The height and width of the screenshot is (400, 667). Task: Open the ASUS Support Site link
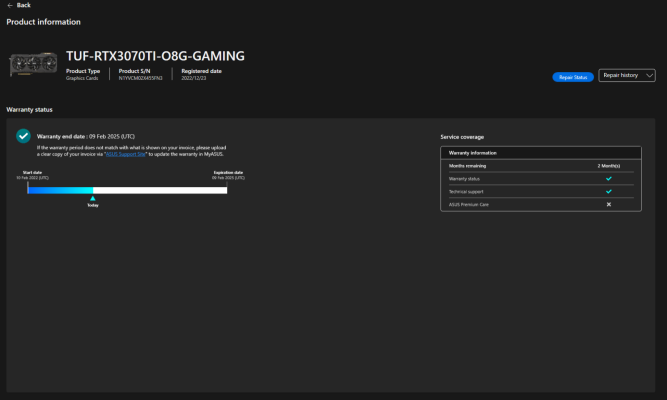(x=126, y=154)
